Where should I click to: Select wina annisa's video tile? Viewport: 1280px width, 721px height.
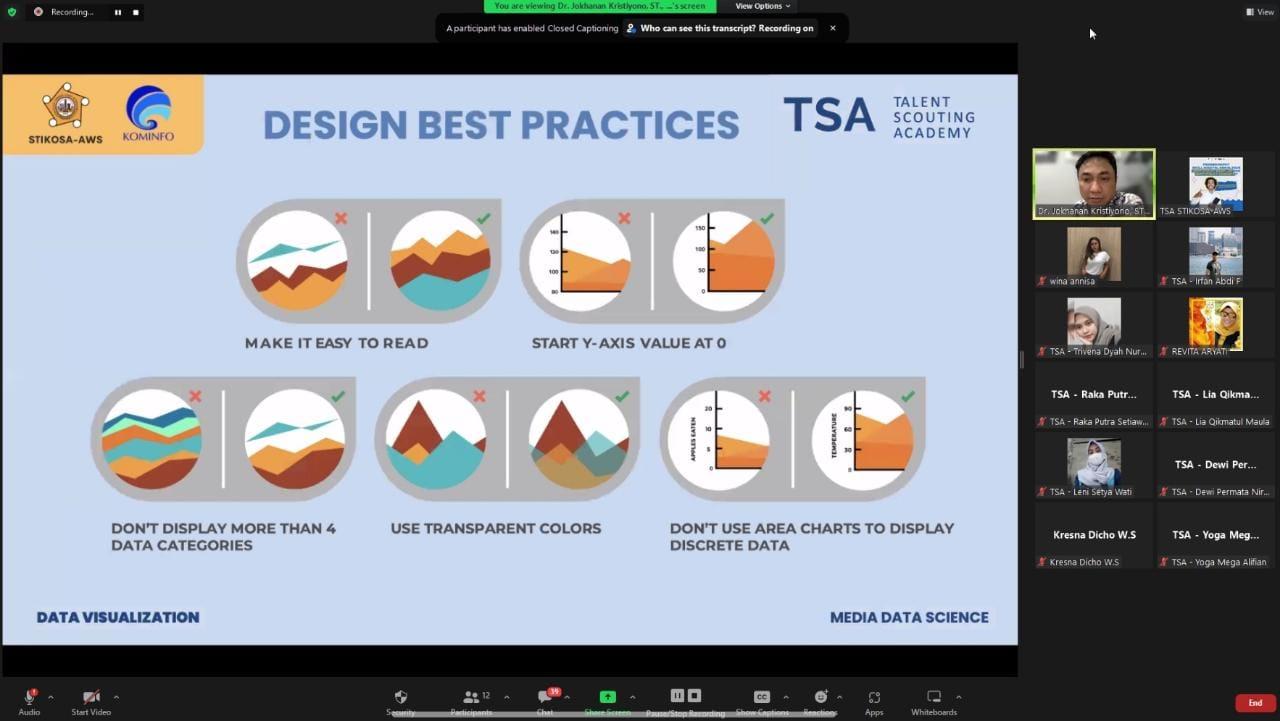(1094, 254)
